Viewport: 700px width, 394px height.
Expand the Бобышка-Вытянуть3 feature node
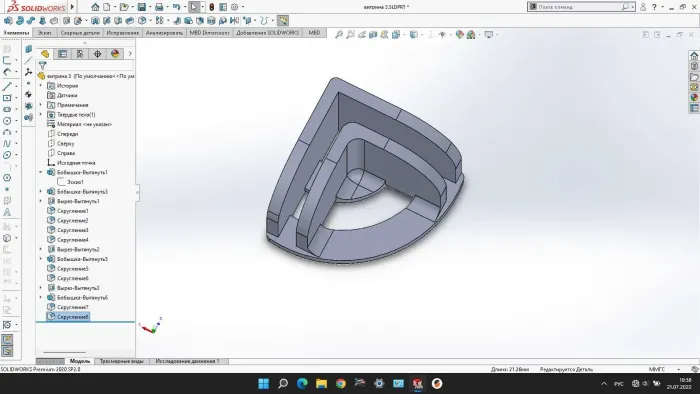[41, 191]
